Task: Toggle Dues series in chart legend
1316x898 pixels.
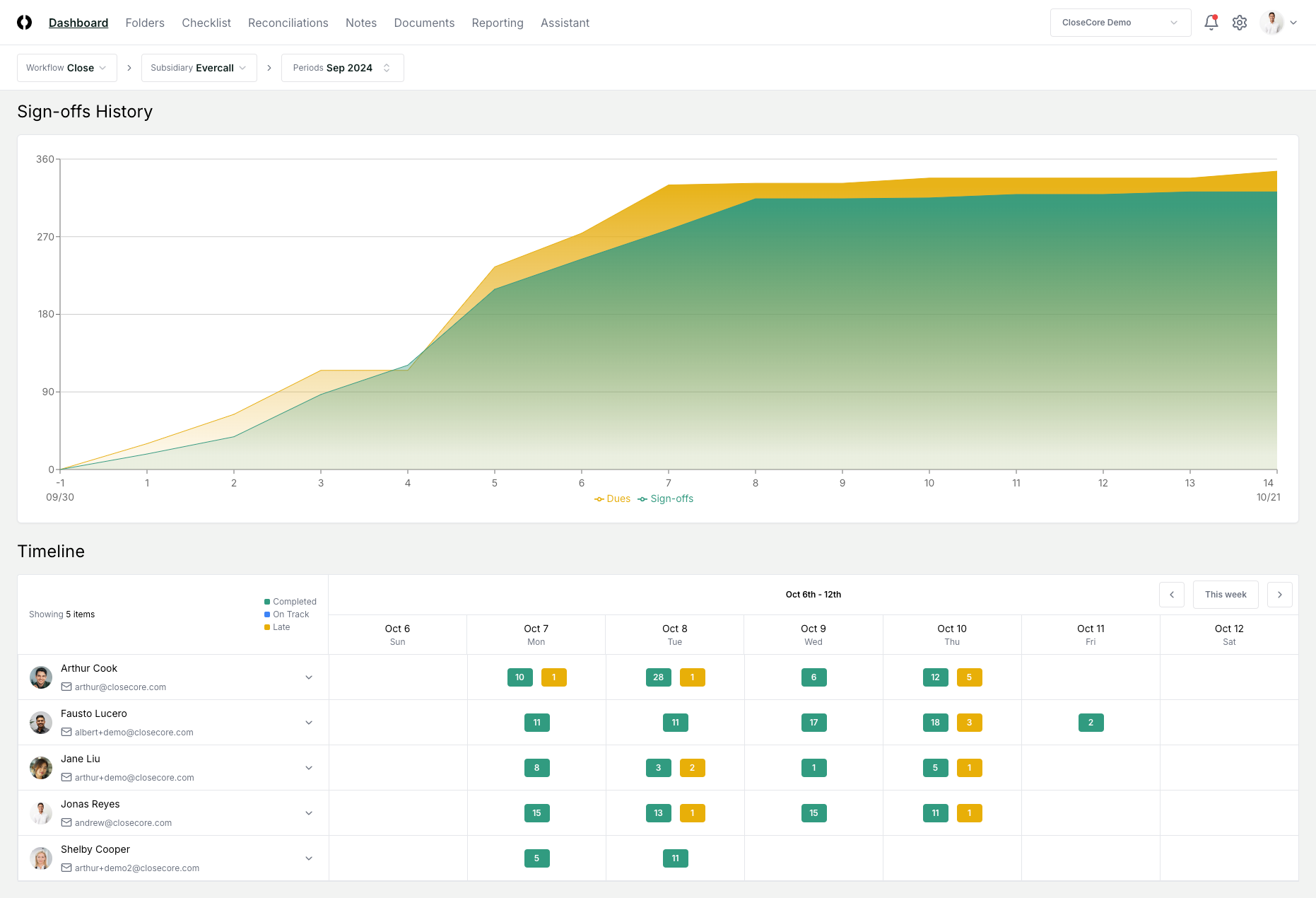Action: coord(613,498)
